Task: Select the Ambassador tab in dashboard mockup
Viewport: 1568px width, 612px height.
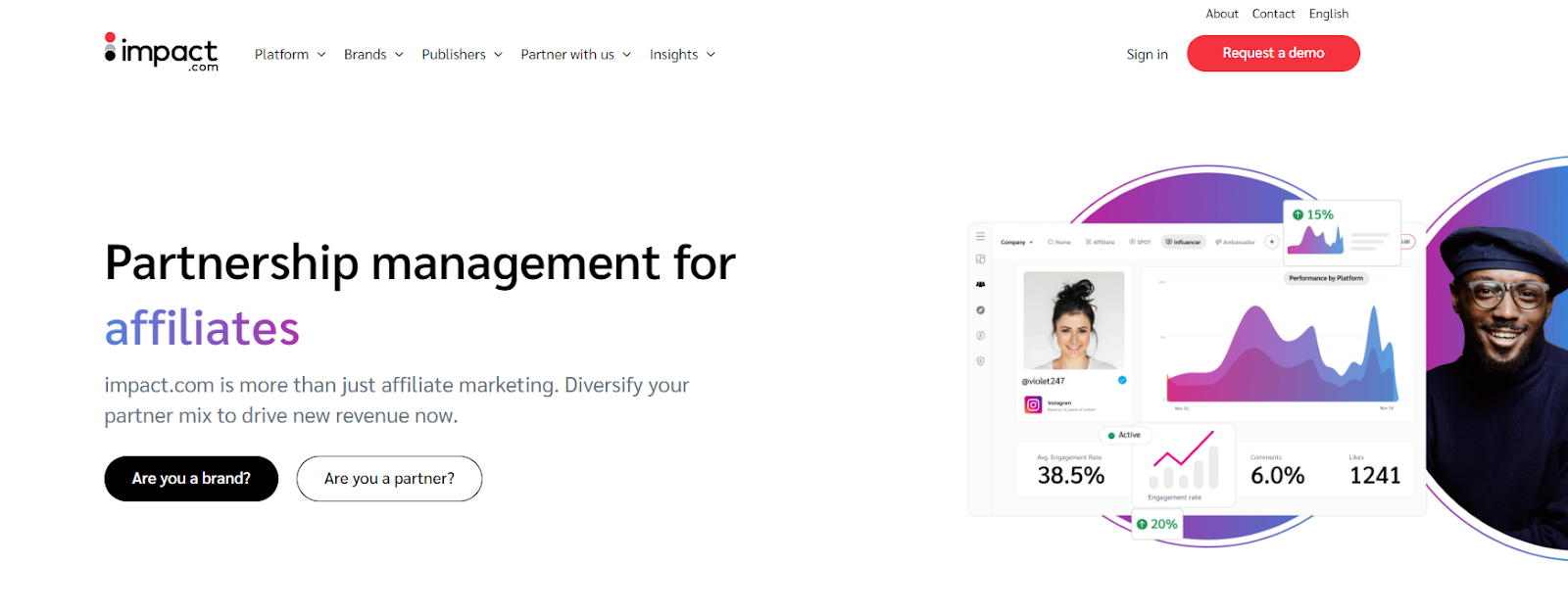Action: pos(1235,242)
